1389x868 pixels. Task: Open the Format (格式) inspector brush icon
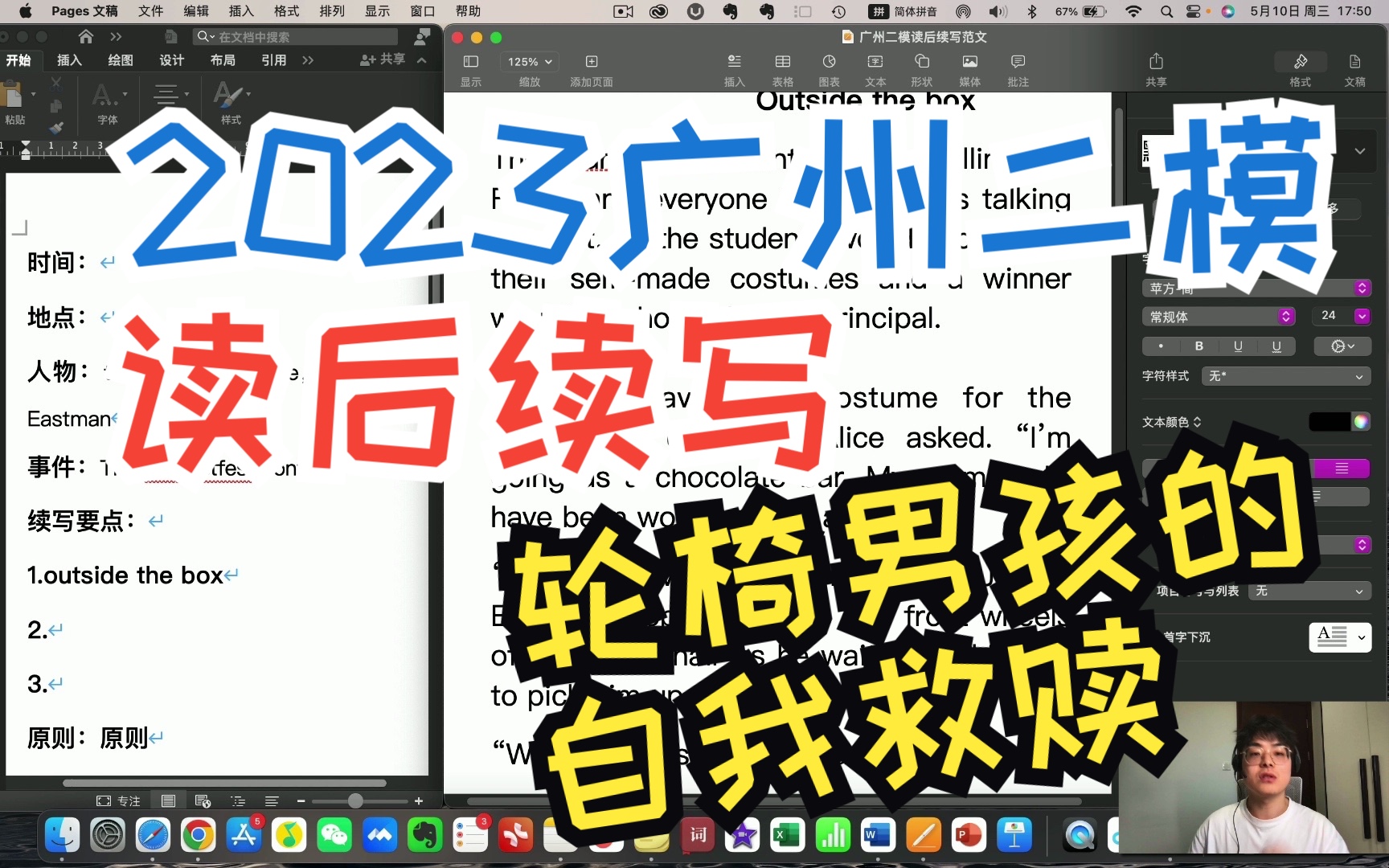click(1300, 62)
